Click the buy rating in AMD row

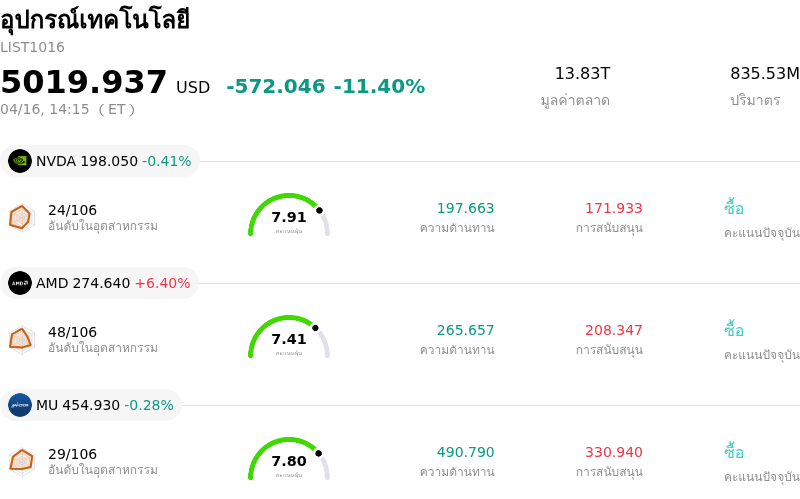tap(734, 330)
